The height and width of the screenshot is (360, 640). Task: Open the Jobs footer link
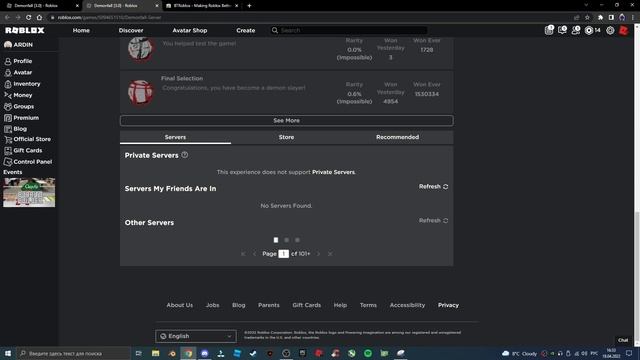click(212, 305)
